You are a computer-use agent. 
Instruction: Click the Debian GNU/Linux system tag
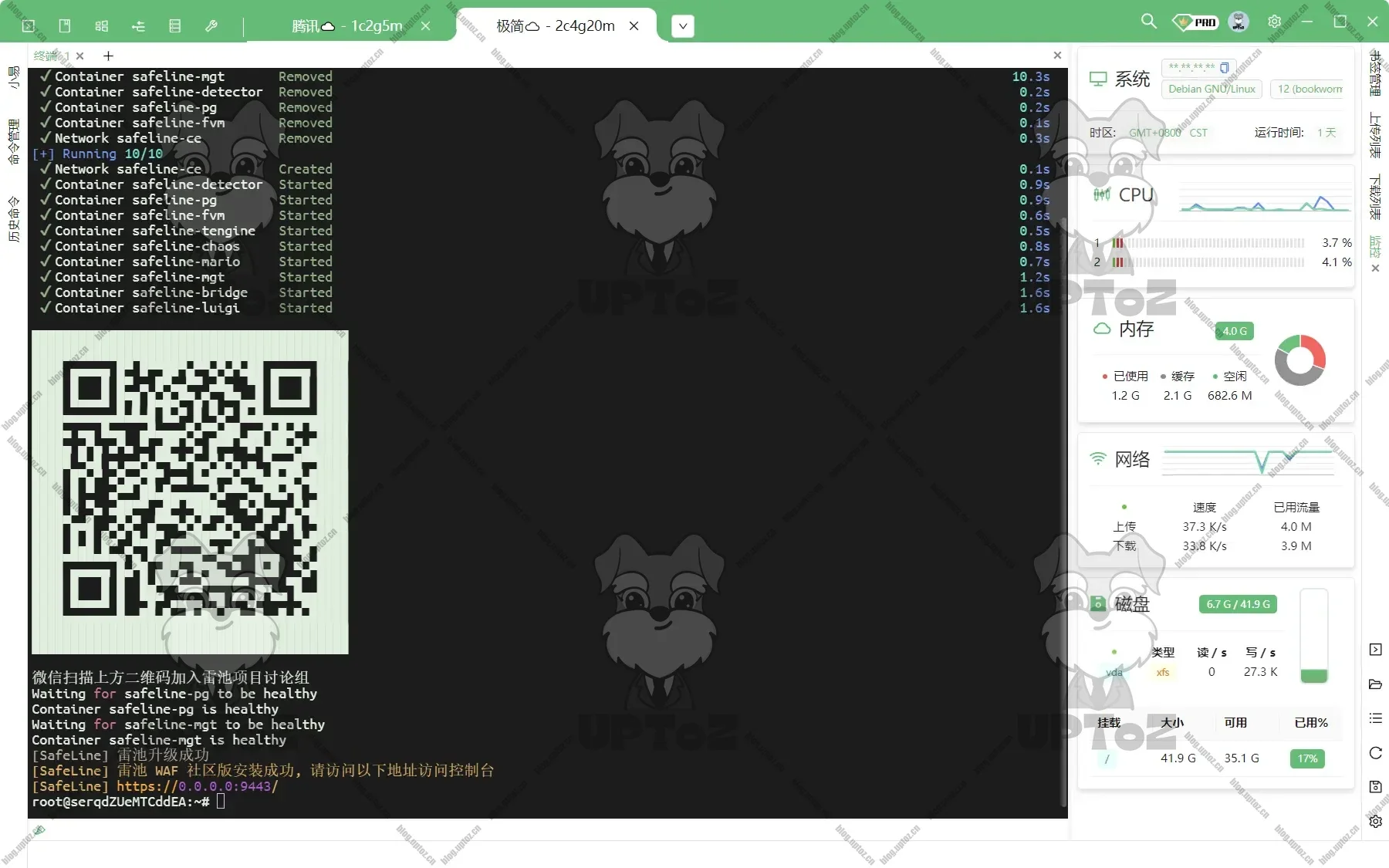point(1212,89)
